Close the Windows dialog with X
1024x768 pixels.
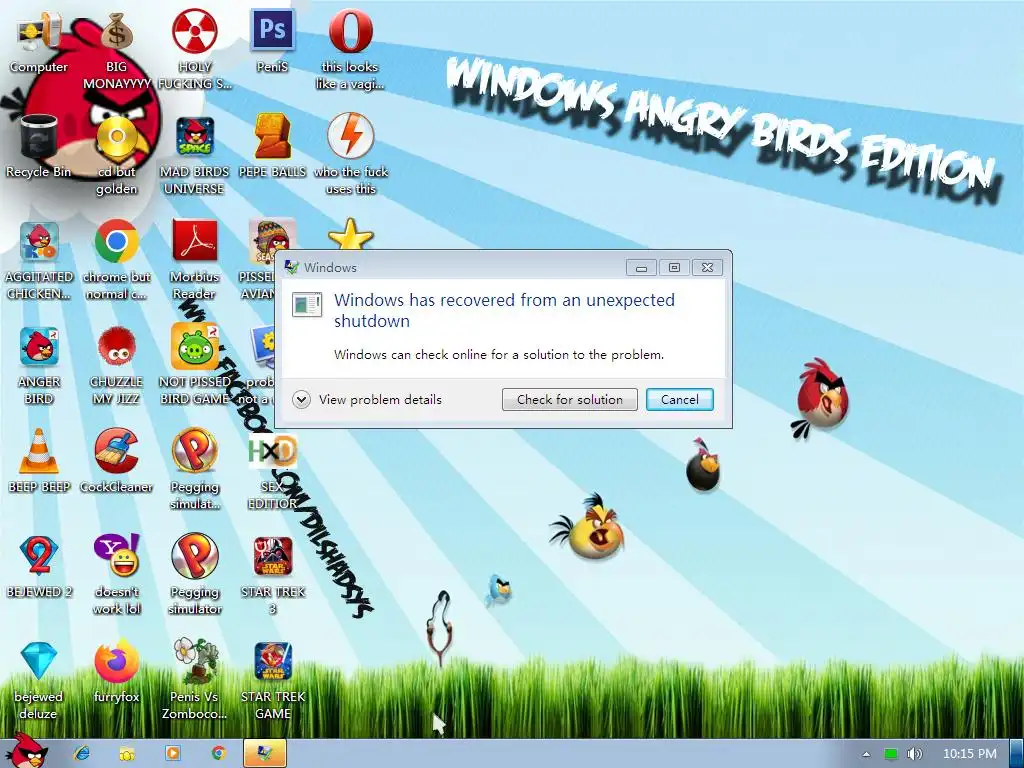click(707, 267)
